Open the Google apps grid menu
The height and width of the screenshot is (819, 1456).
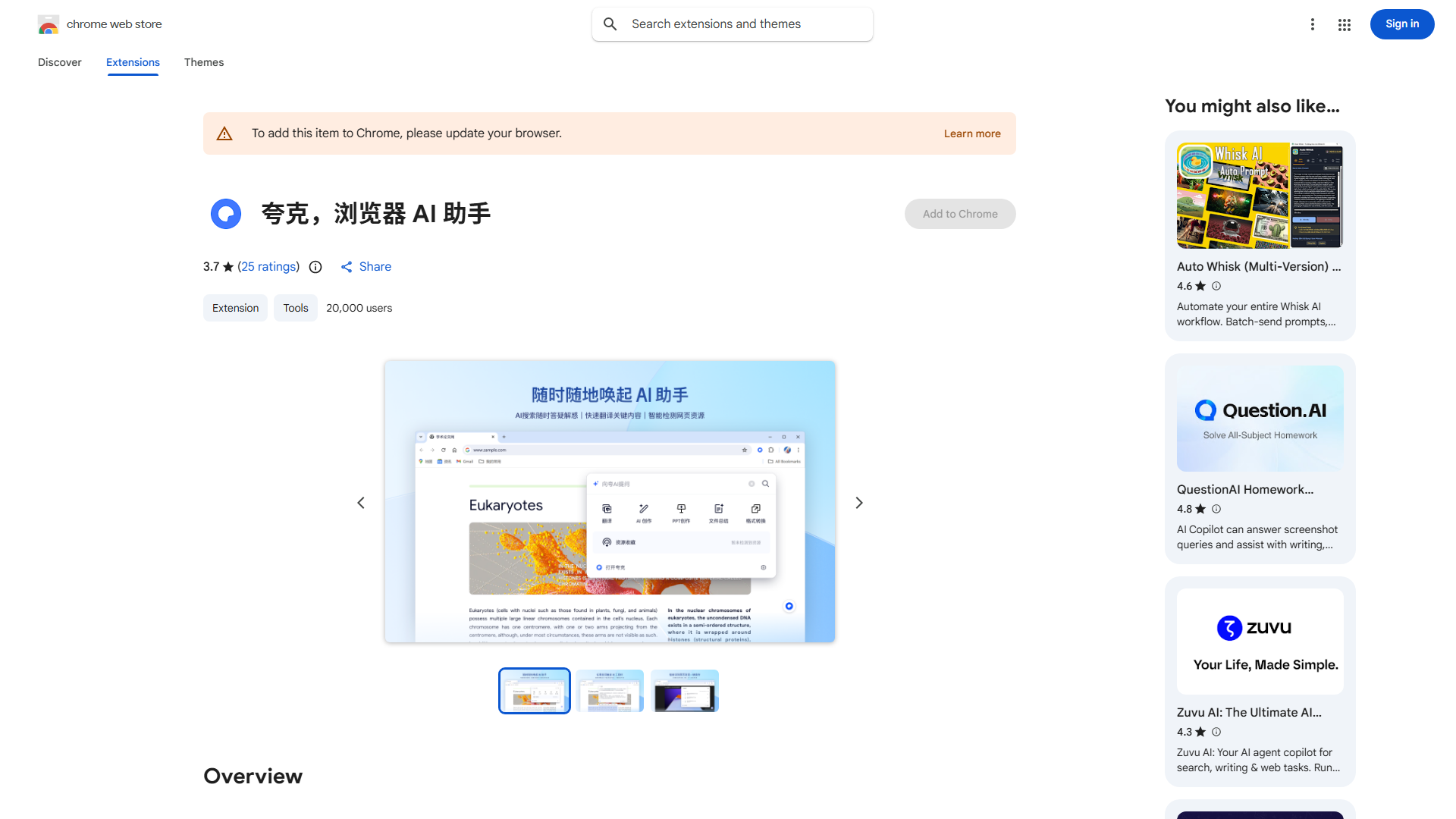(1344, 24)
